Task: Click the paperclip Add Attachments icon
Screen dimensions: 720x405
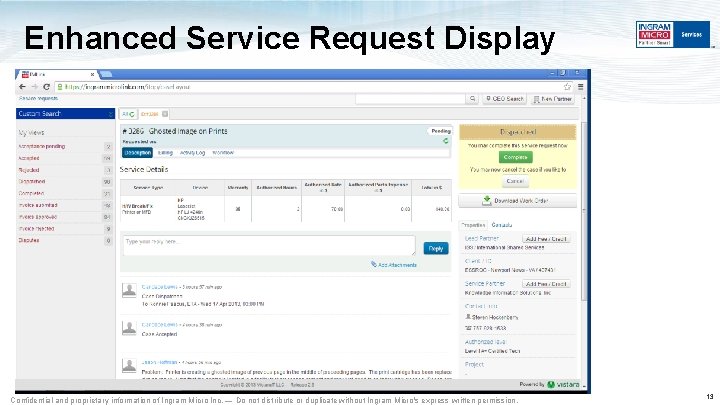Action: [x=374, y=264]
